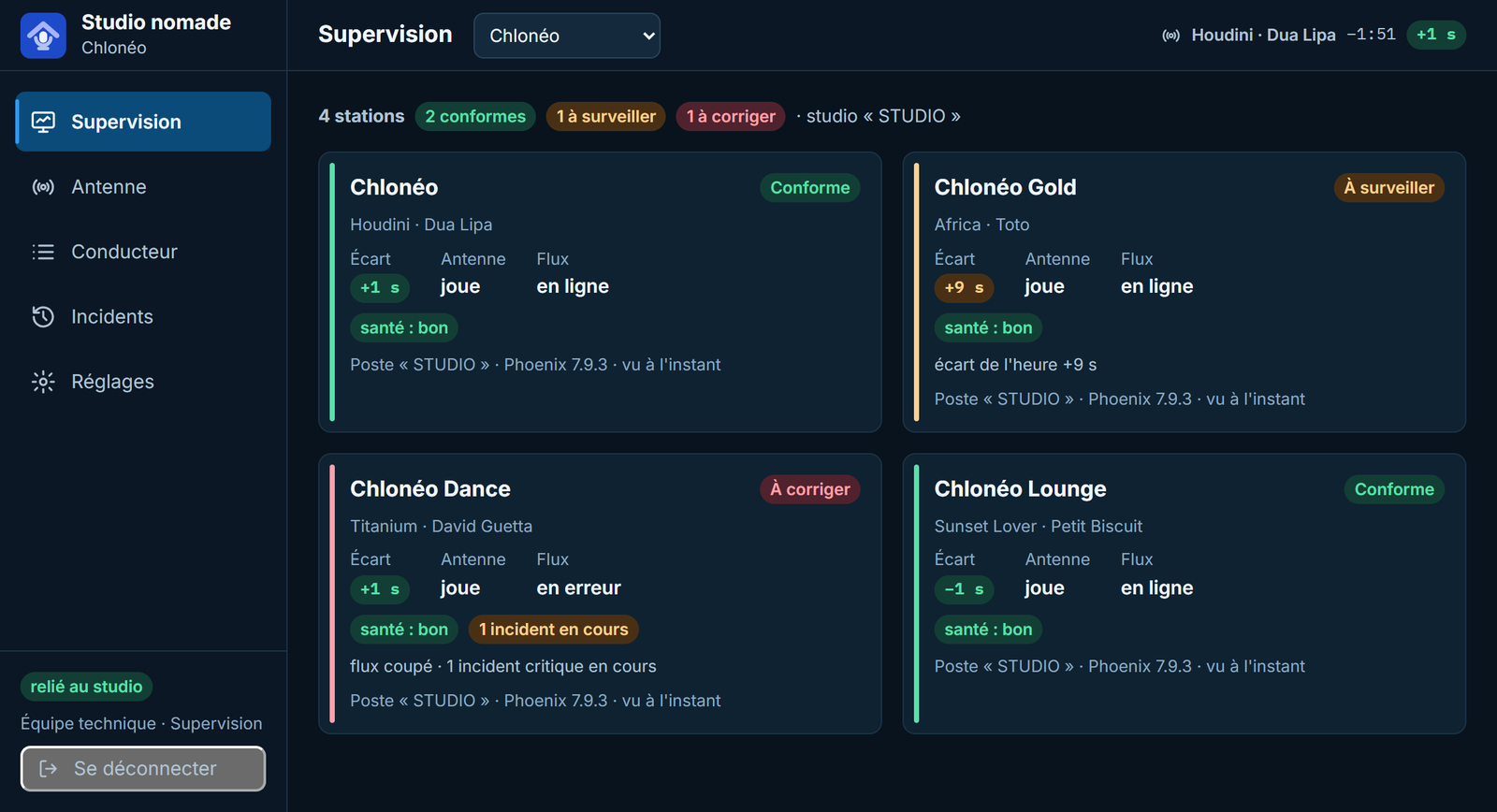Viewport: 1497px width, 812px height.
Task: Click the '+9 s' écart badge
Action: pyautogui.click(x=964, y=288)
